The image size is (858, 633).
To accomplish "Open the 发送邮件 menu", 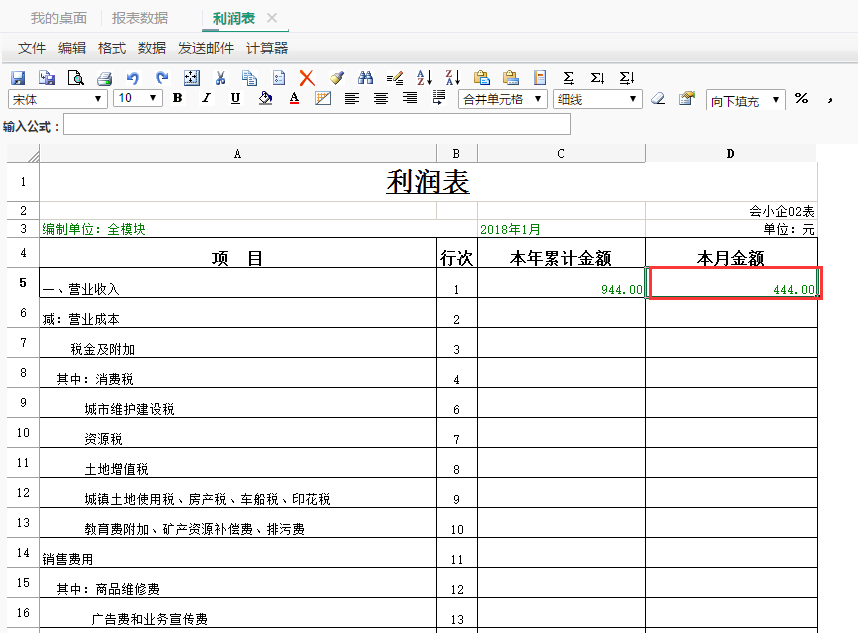I will 206,48.
